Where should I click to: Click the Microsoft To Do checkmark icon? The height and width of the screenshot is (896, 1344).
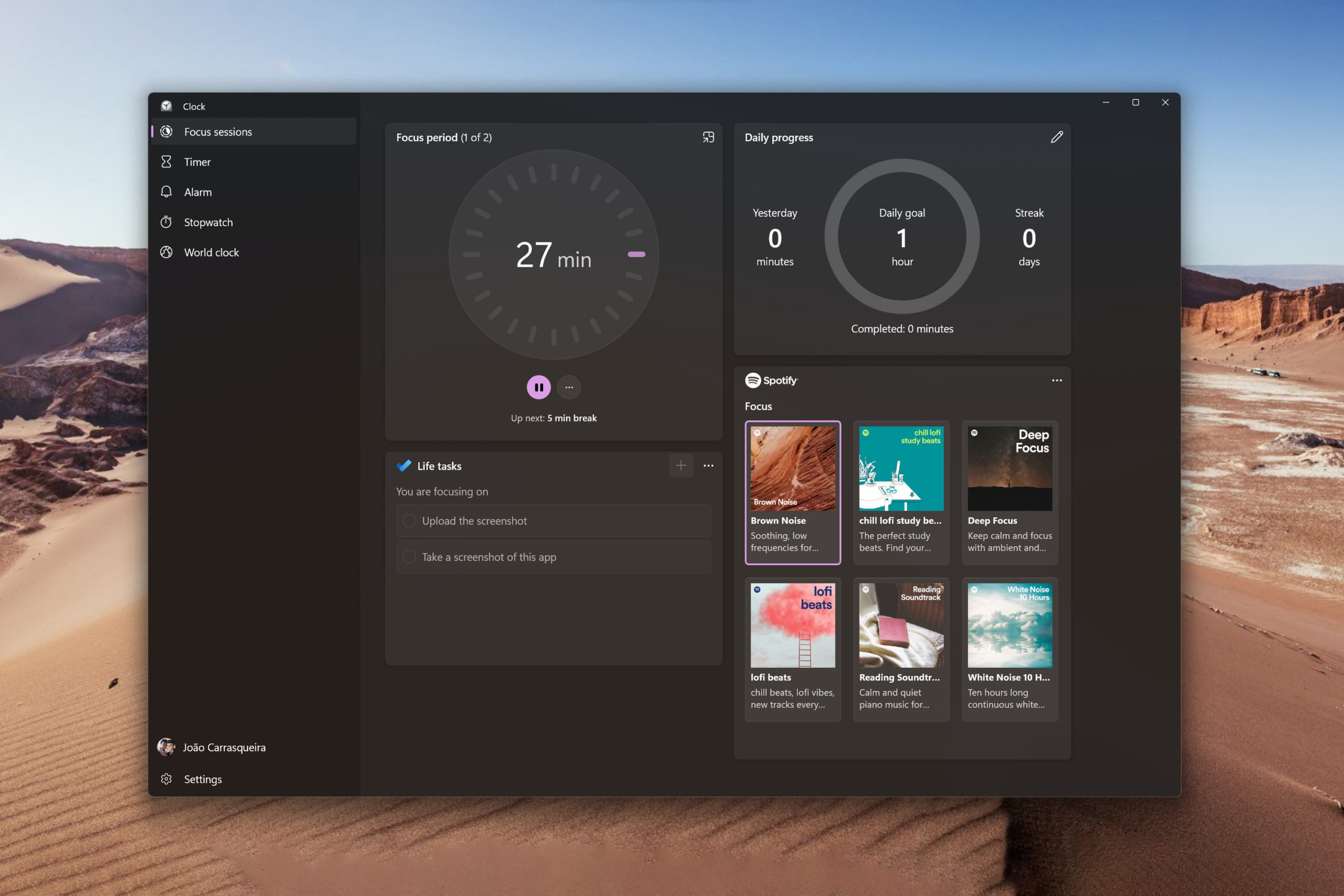(403, 466)
